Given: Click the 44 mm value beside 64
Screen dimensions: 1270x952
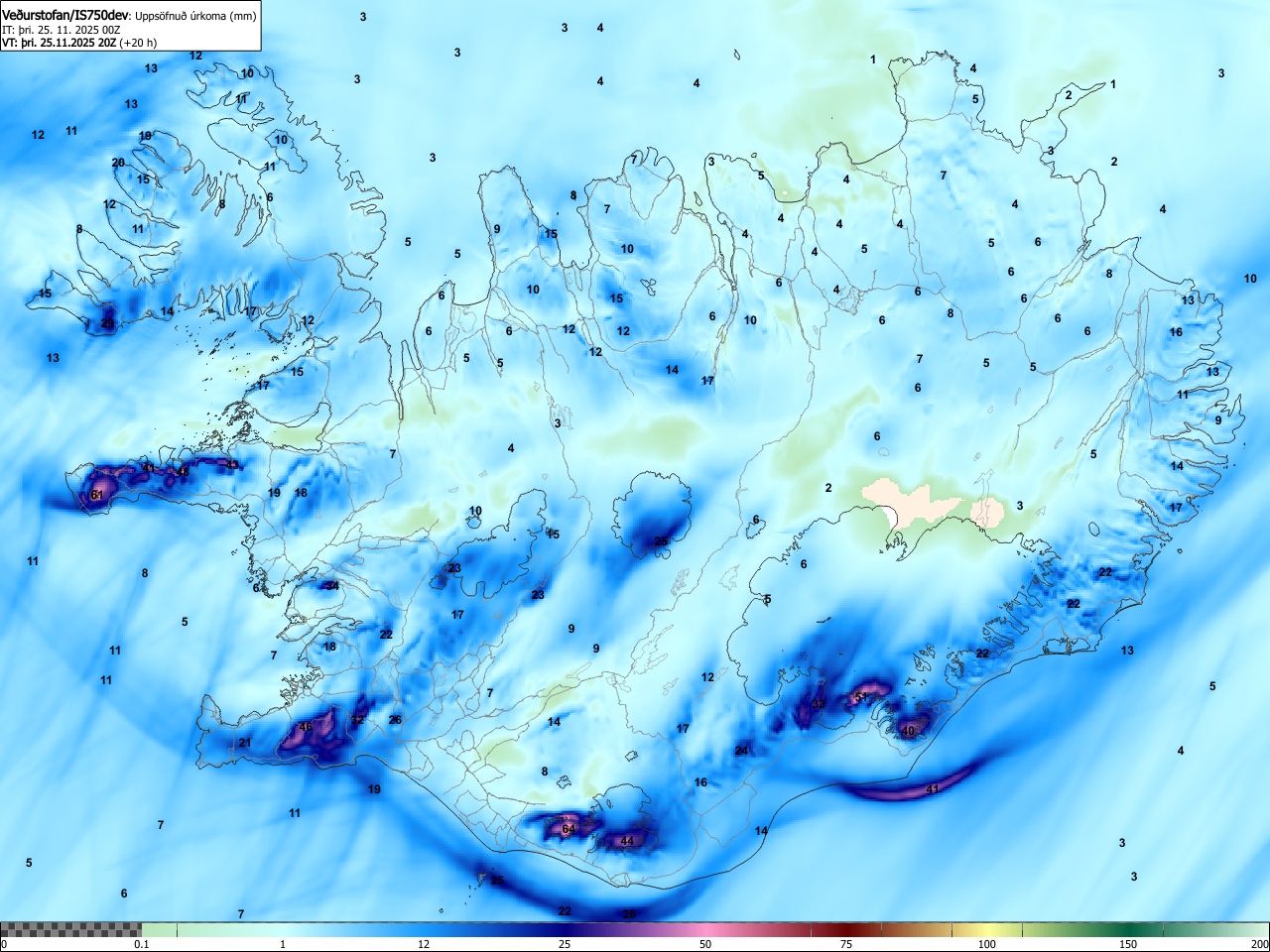Looking at the screenshot, I should [627, 841].
